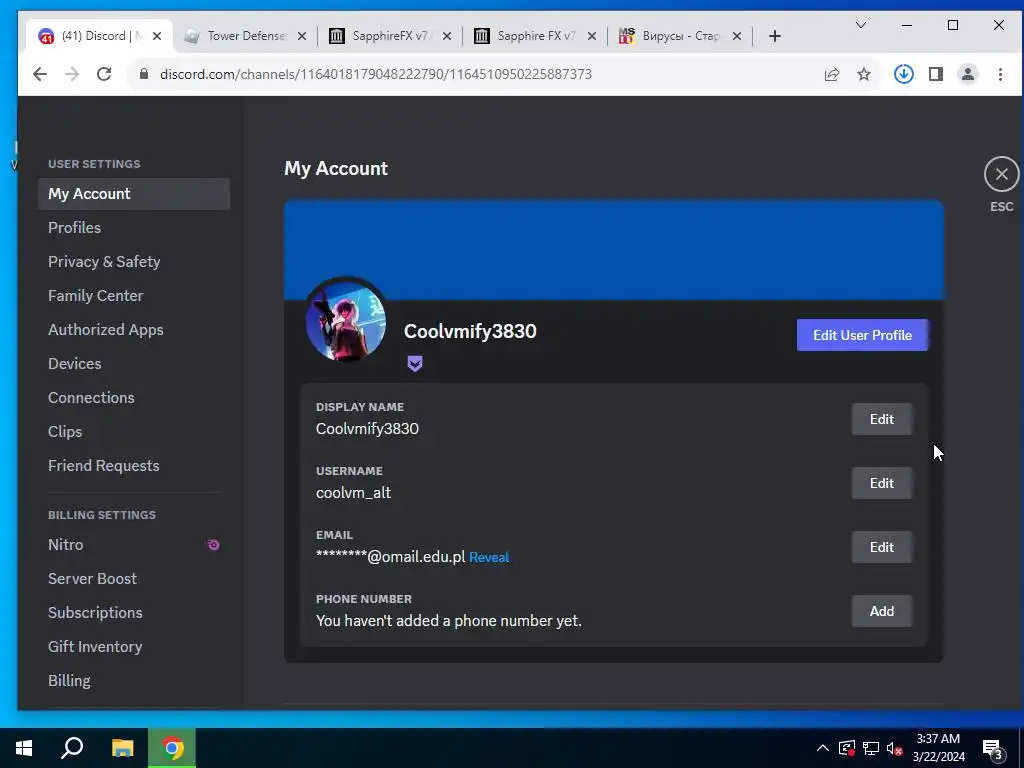Close the Вирусы tab
Viewport: 1024px width, 768px height.
tap(737, 36)
